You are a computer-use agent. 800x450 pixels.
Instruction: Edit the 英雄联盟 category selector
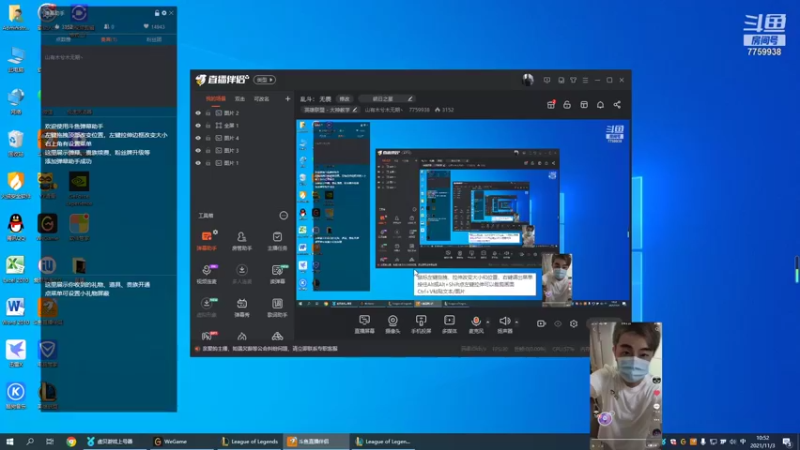pos(331,110)
